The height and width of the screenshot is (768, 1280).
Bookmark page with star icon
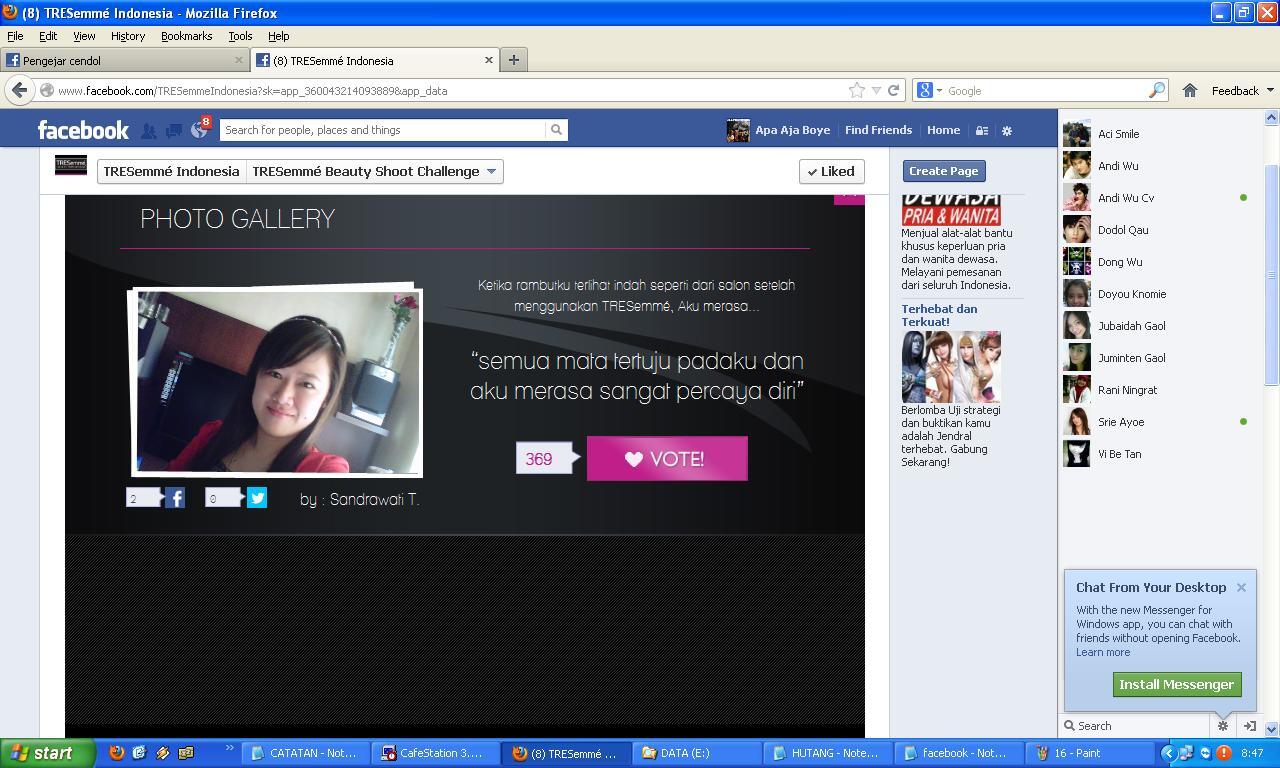point(857,90)
